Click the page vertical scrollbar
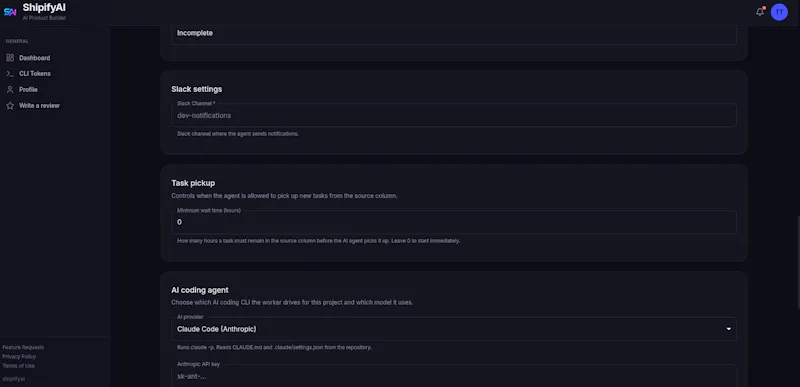Screen dimensions: 800x387 797,265
